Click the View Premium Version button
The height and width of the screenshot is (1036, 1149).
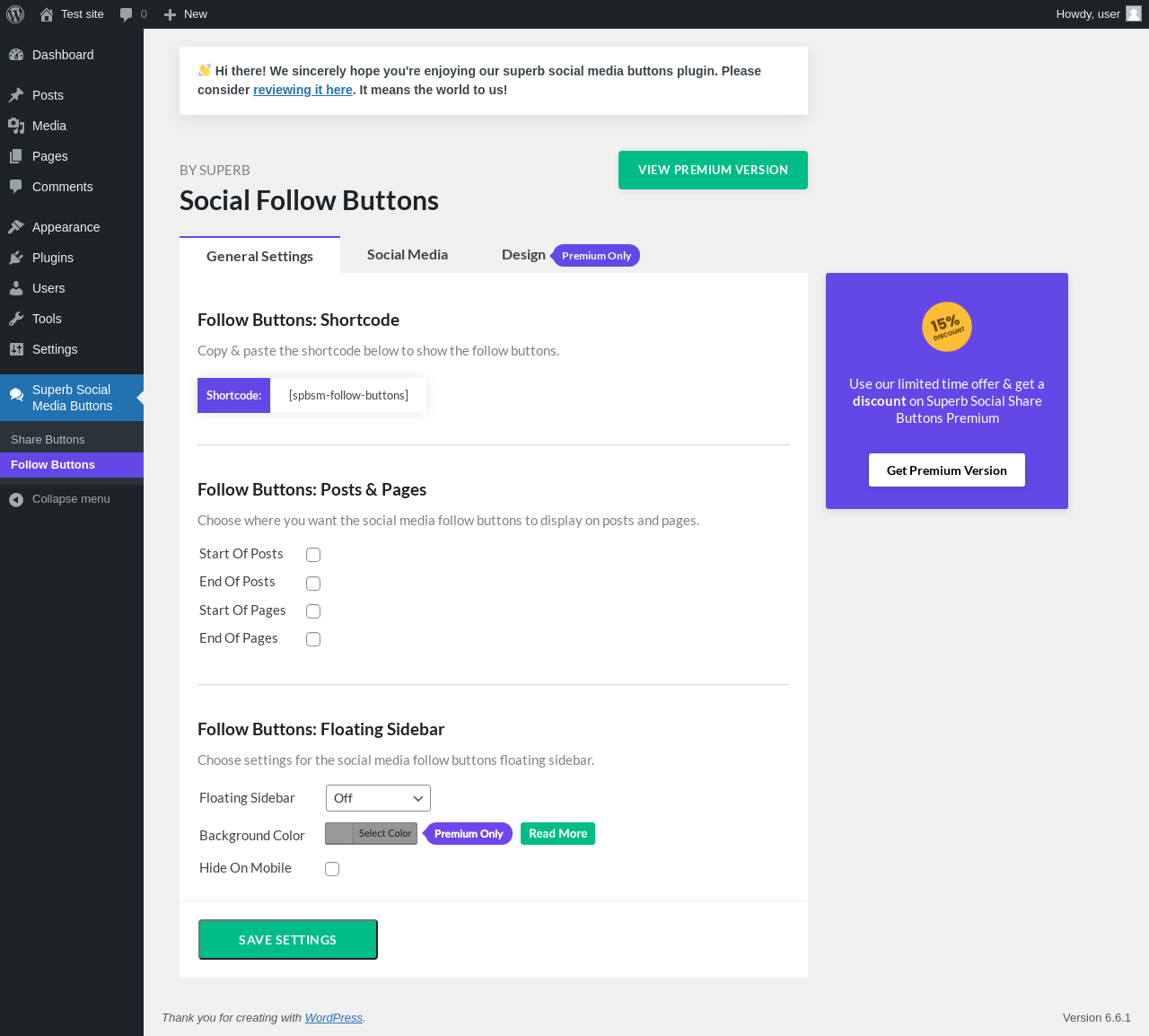[x=713, y=170]
